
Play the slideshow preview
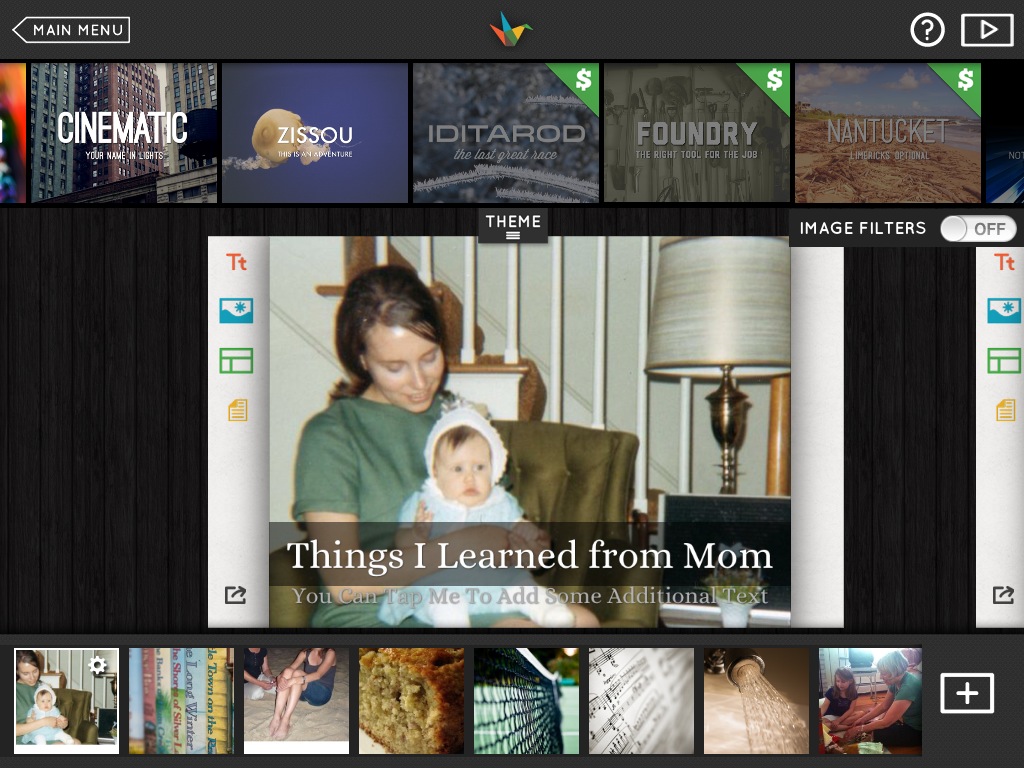click(x=987, y=29)
